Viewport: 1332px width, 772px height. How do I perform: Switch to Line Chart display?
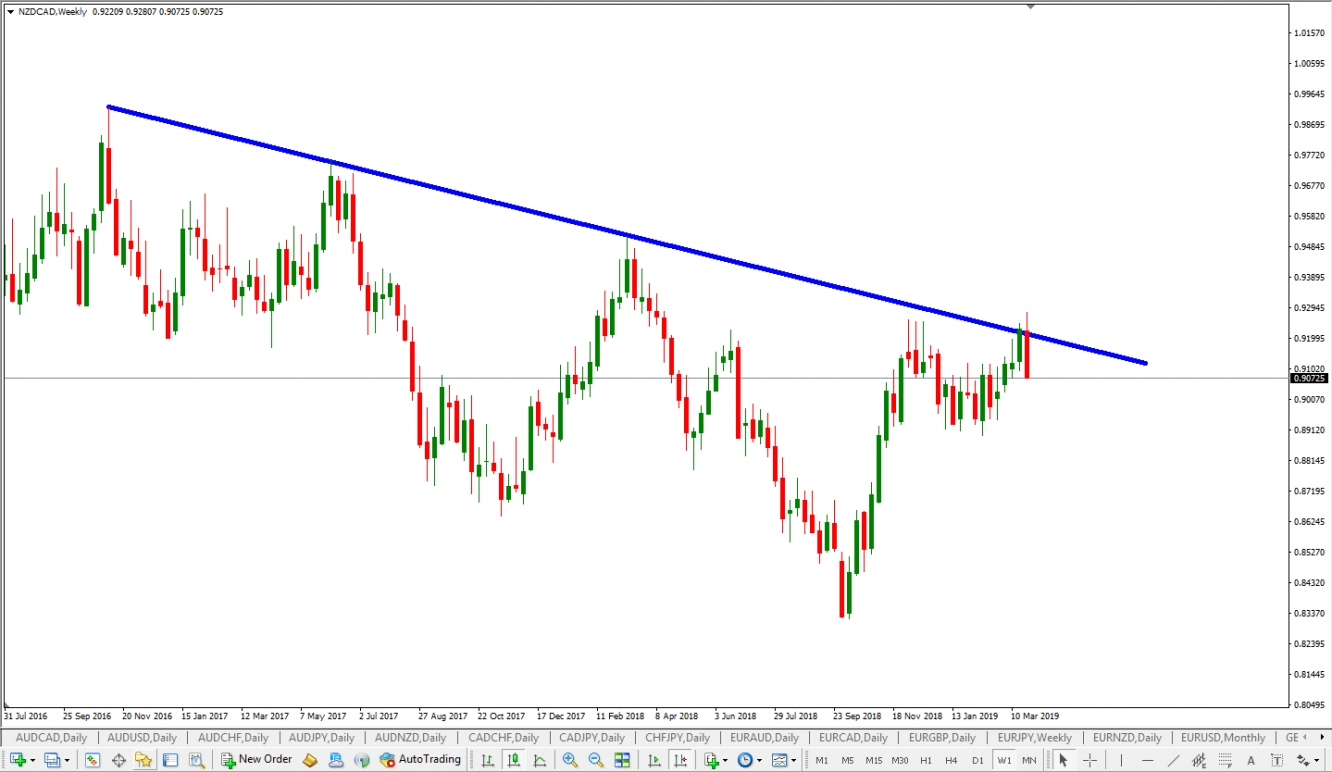(x=539, y=760)
